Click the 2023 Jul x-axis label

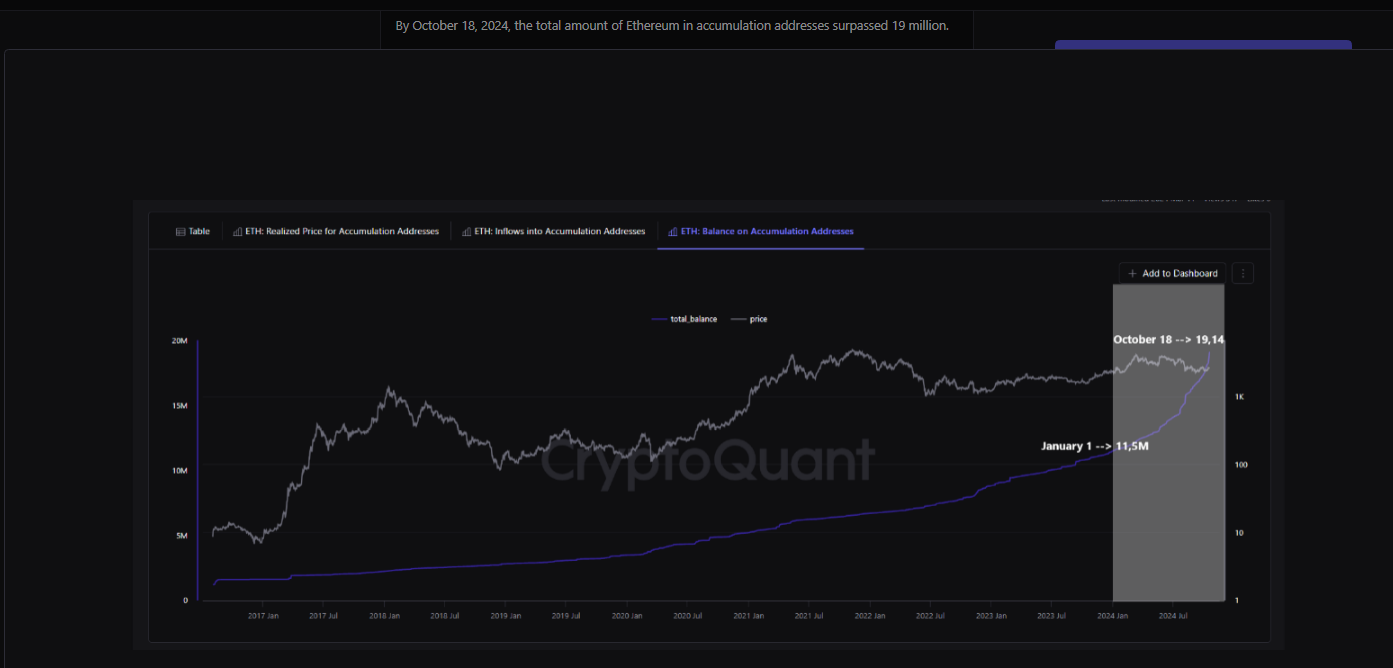[1051, 616]
